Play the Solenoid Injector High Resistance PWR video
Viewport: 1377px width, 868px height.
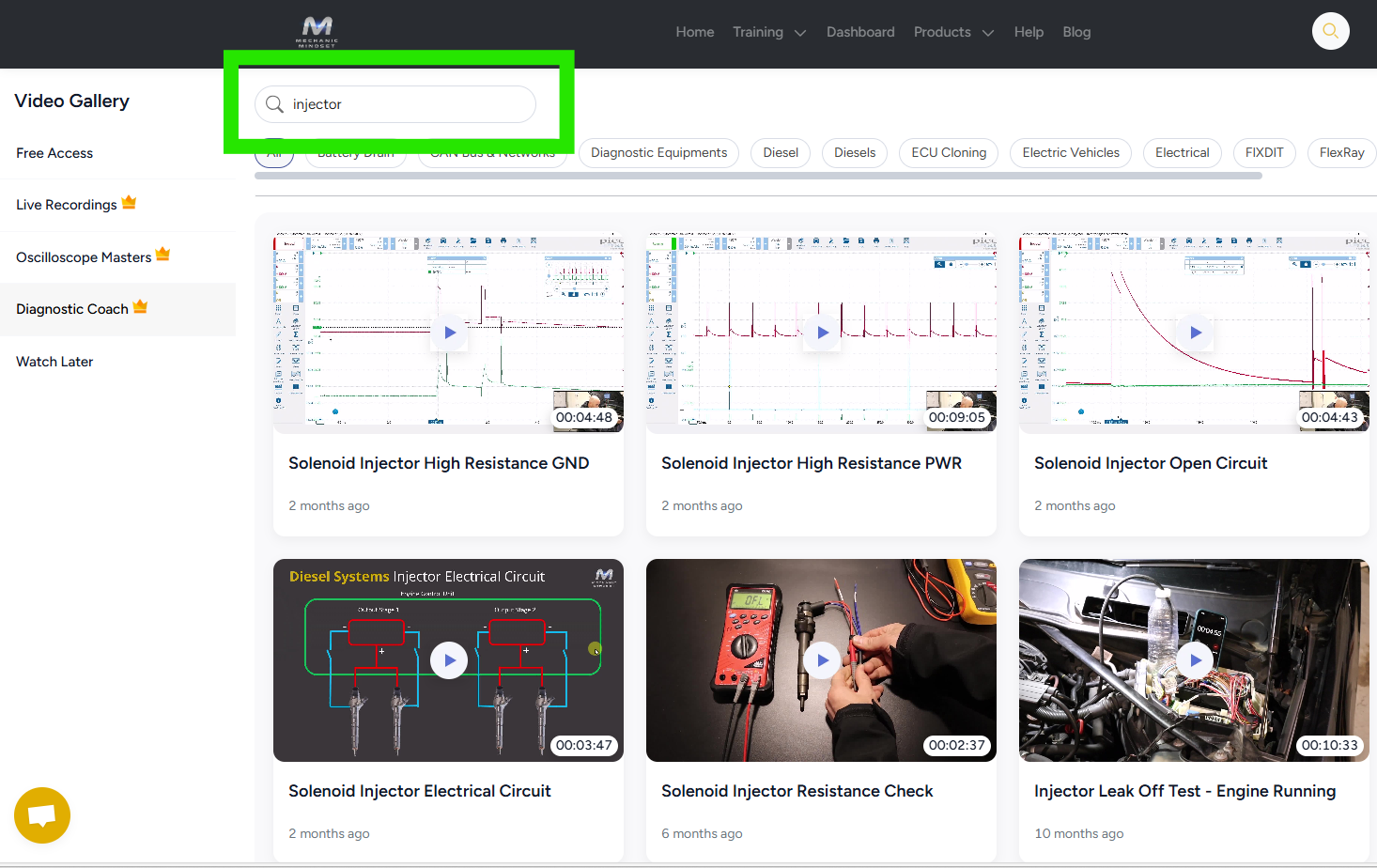tap(822, 333)
